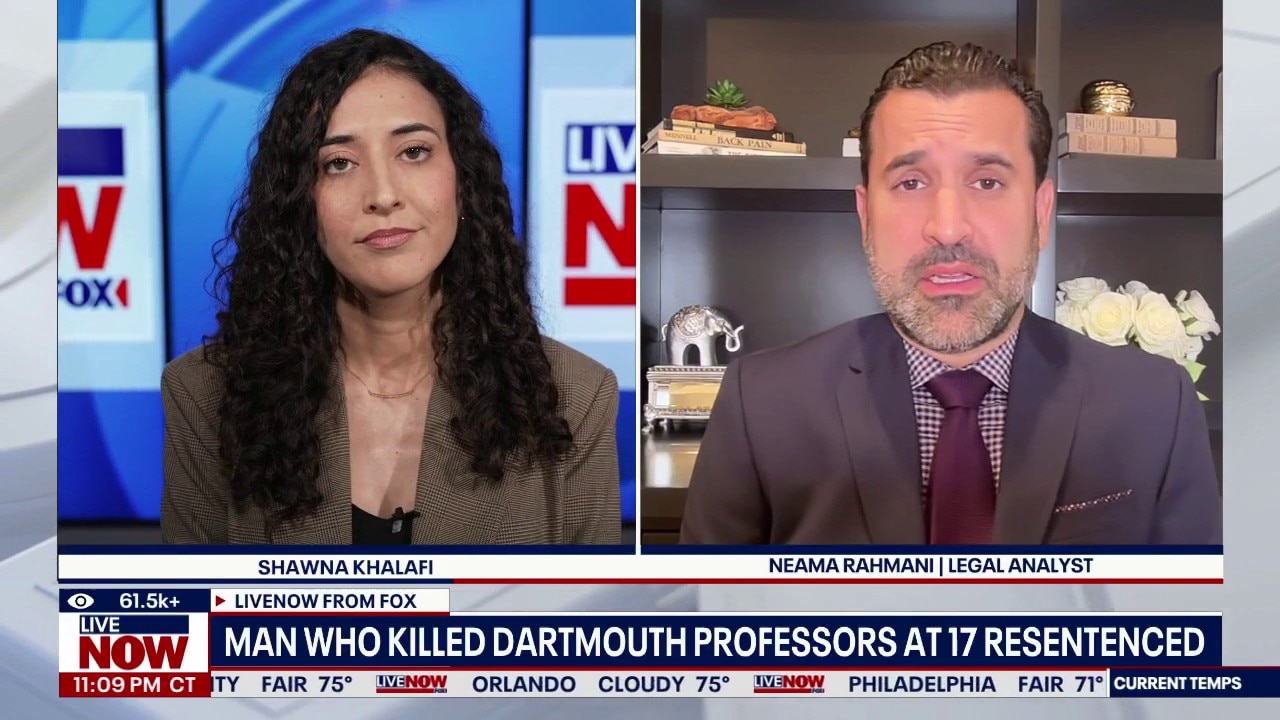Click the left video feed of Shawna Khalafi

pyautogui.click(x=346, y=272)
